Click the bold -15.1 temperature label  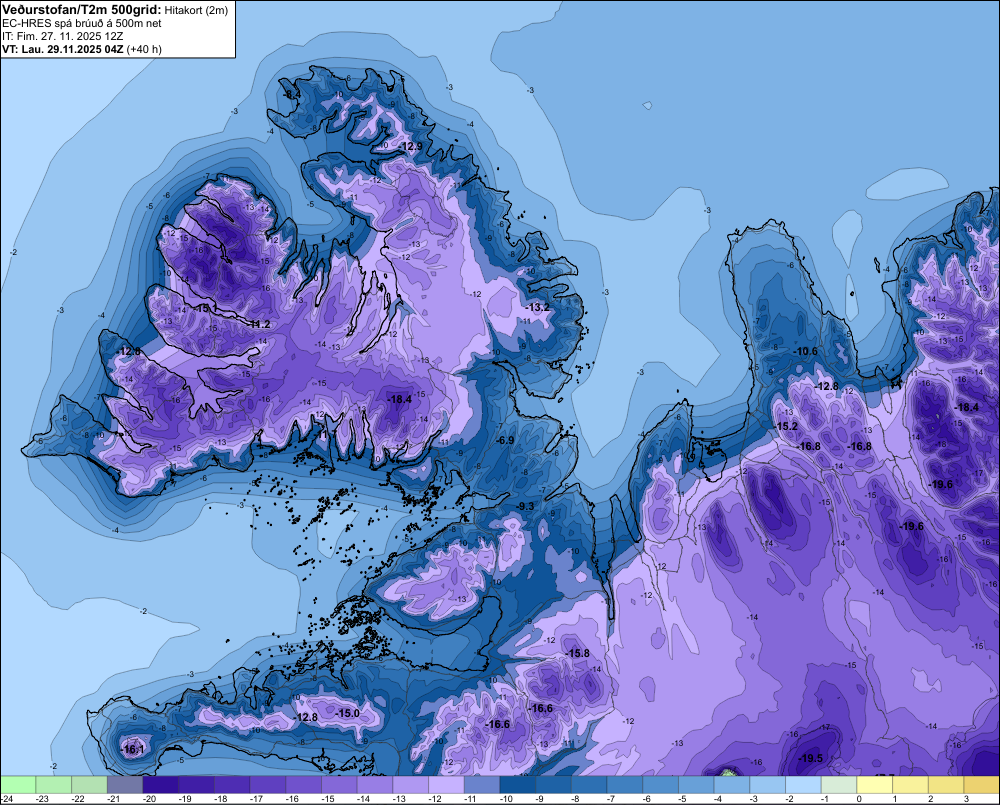(x=203, y=309)
